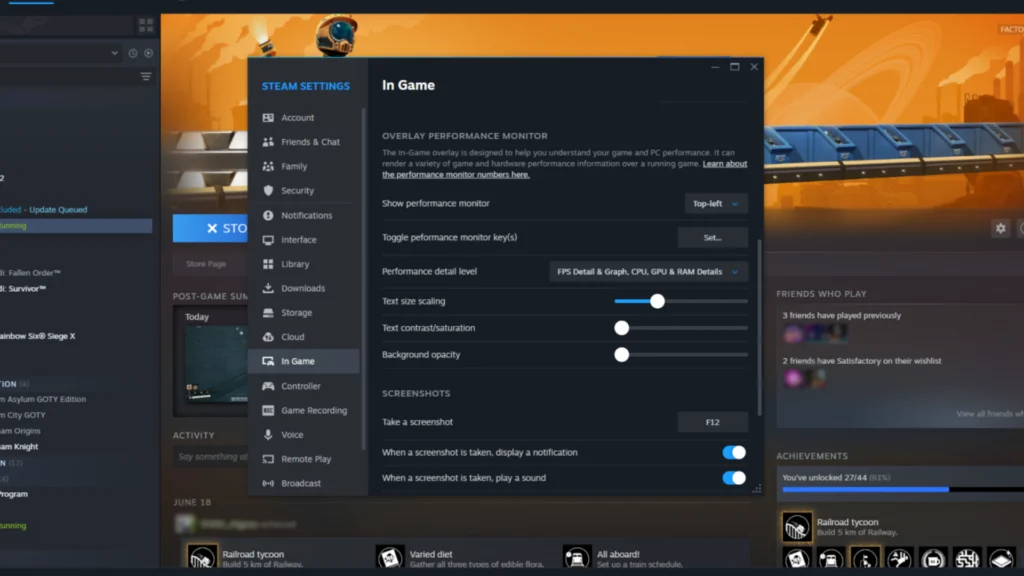
Task: Switch to the Interface settings tab
Action: [304, 240]
